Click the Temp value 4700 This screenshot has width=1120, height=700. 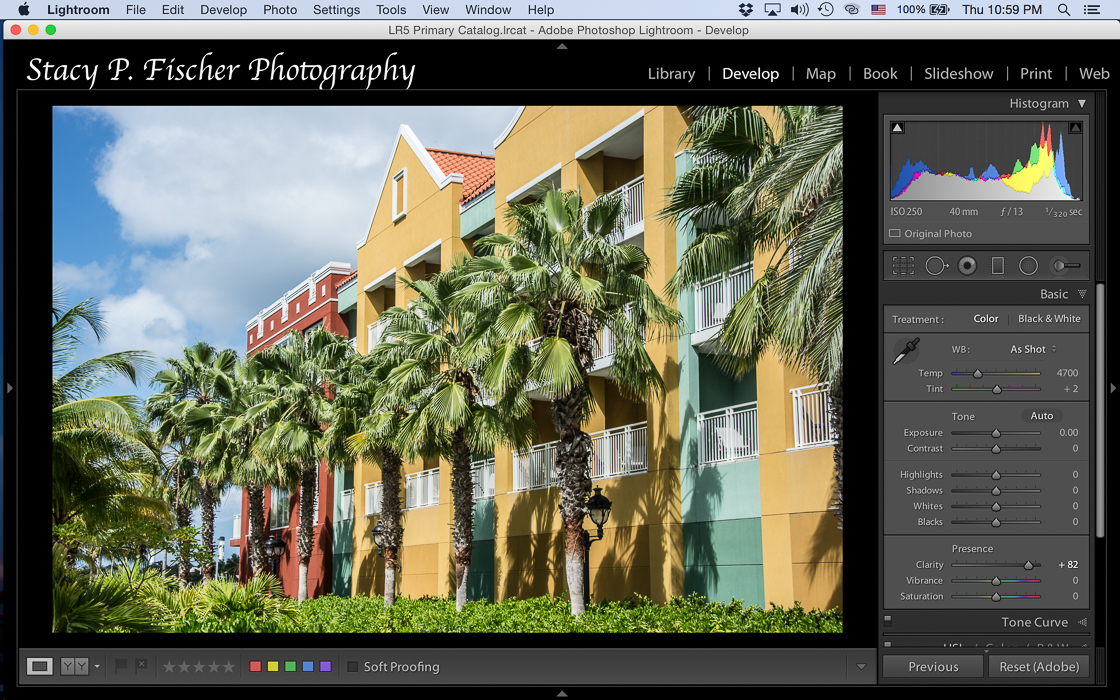(1067, 373)
